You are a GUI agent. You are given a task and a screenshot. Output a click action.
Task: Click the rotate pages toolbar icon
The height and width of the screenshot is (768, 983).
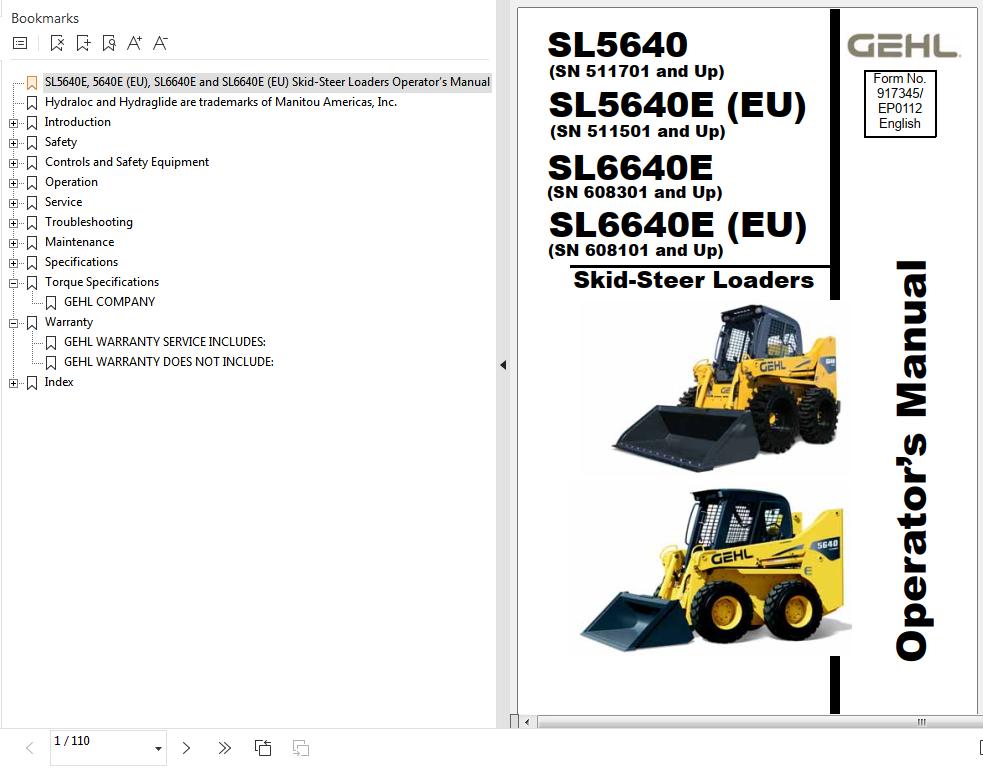tap(263, 747)
